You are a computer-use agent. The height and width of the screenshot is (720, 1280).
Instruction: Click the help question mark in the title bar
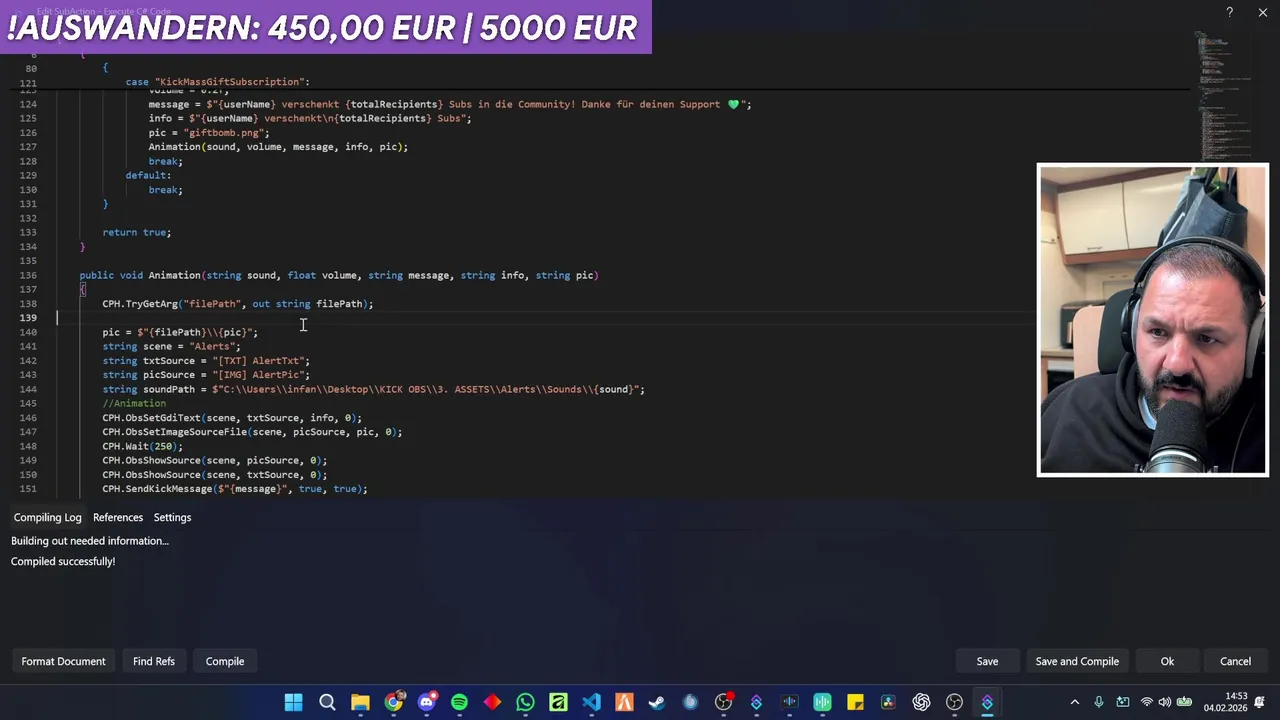tap(1229, 12)
